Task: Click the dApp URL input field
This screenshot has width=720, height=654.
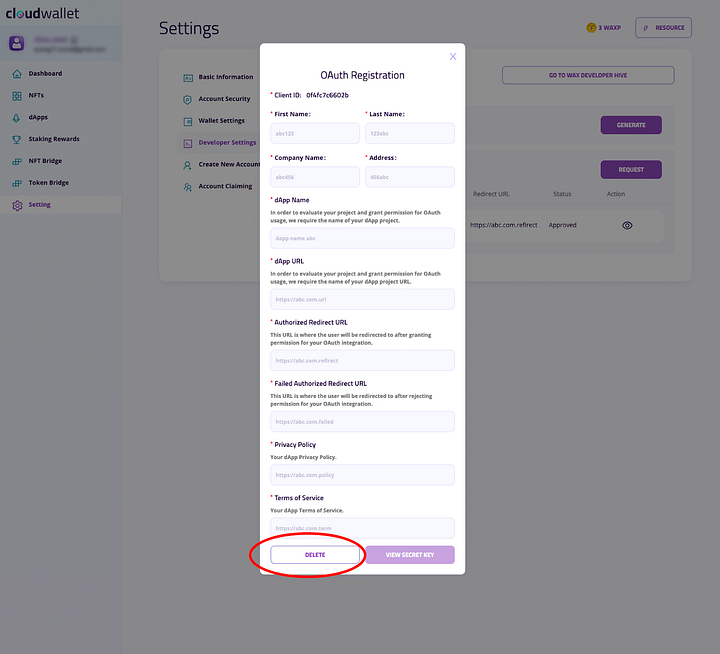Action: [x=362, y=299]
